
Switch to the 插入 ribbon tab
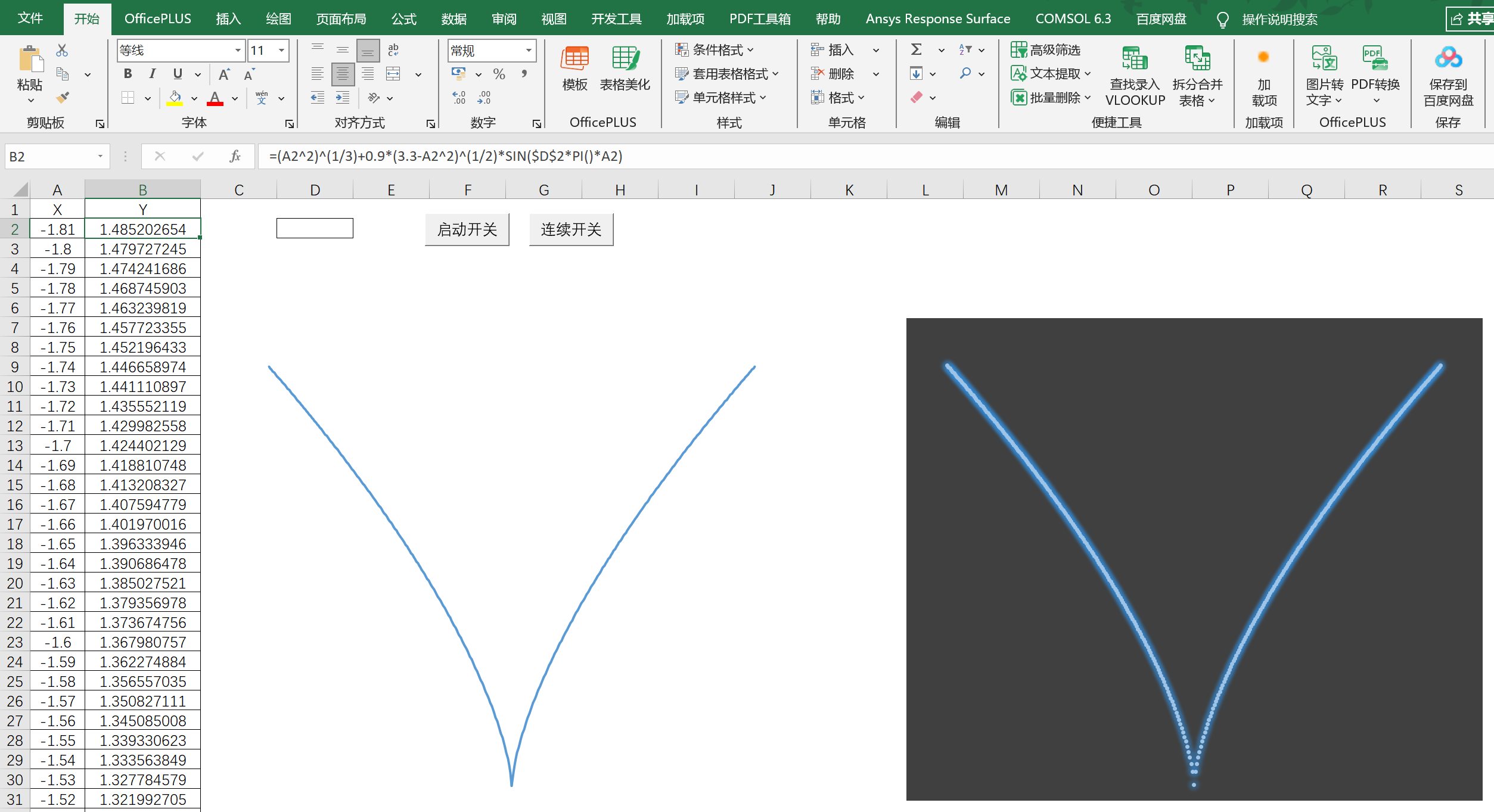[x=228, y=19]
